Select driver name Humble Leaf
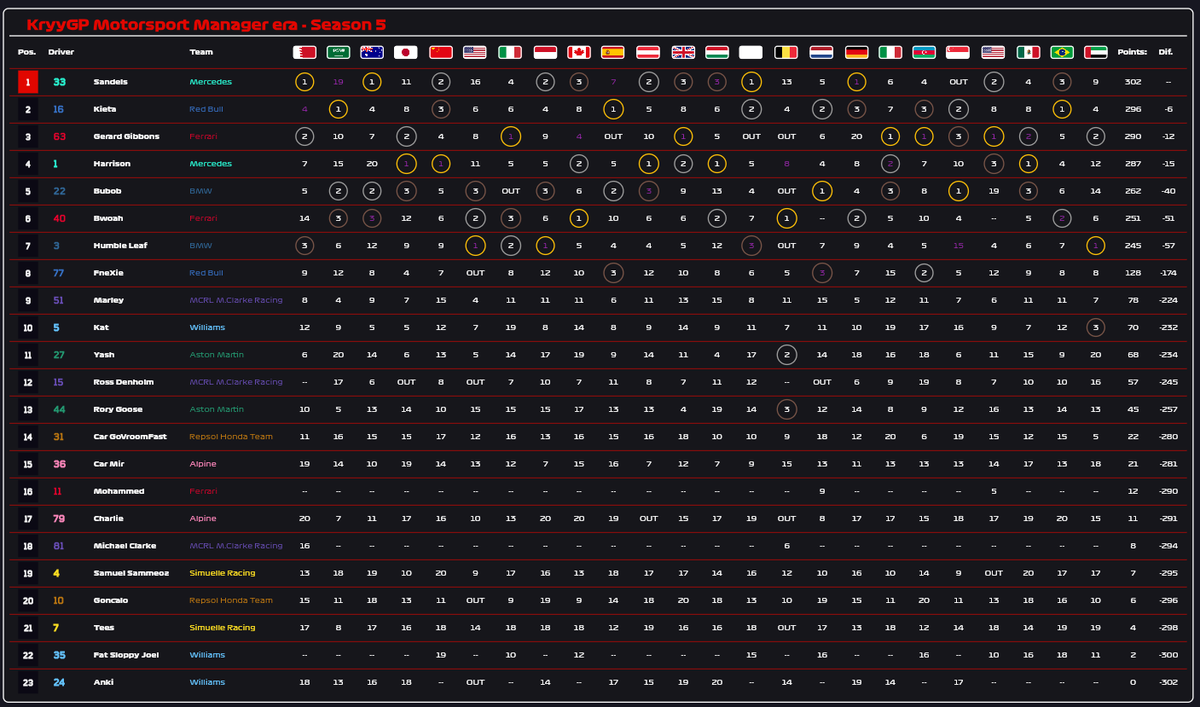This screenshot has height=707, width=1200. tap(120, 245)
